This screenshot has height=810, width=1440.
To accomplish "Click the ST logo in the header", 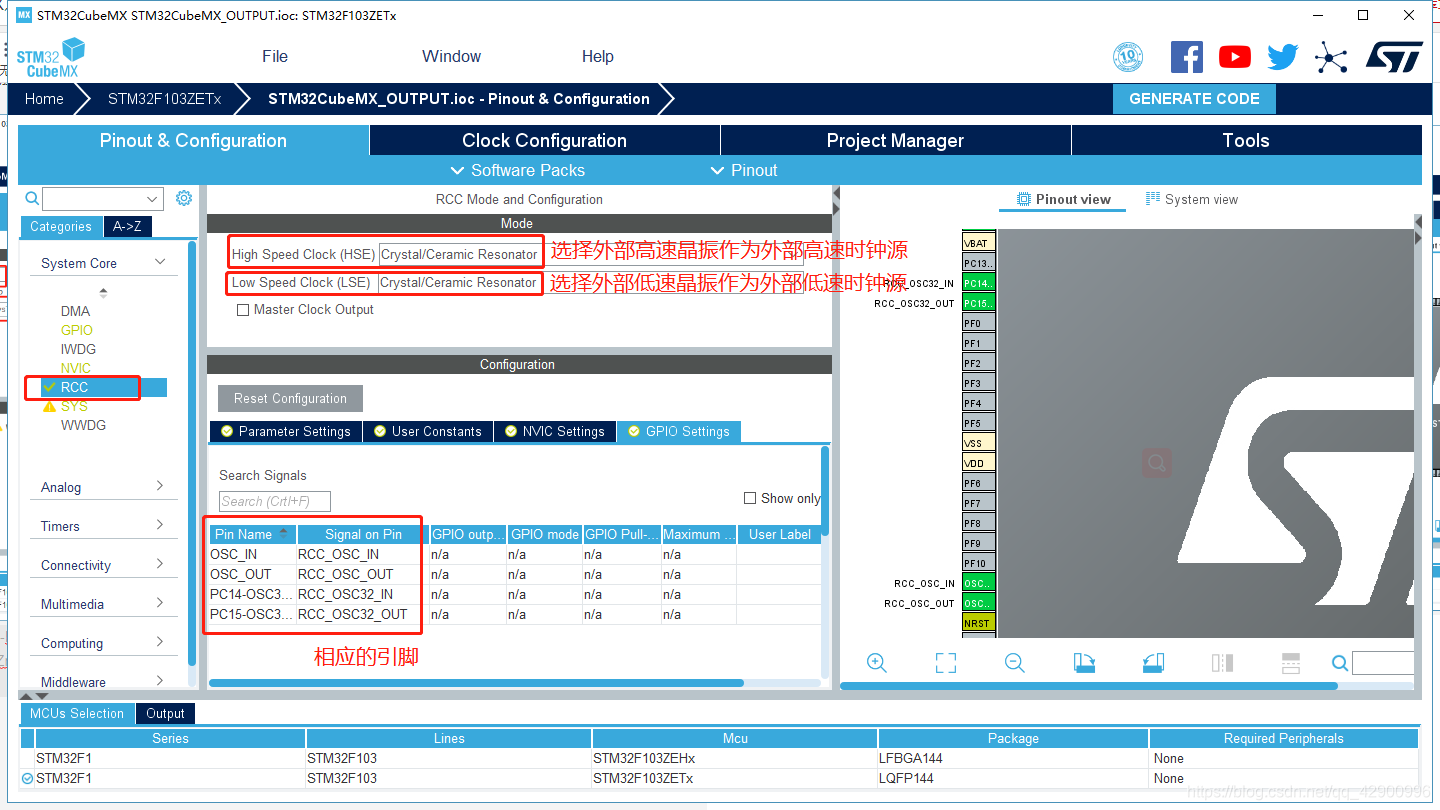I will tap(1394, 57).
